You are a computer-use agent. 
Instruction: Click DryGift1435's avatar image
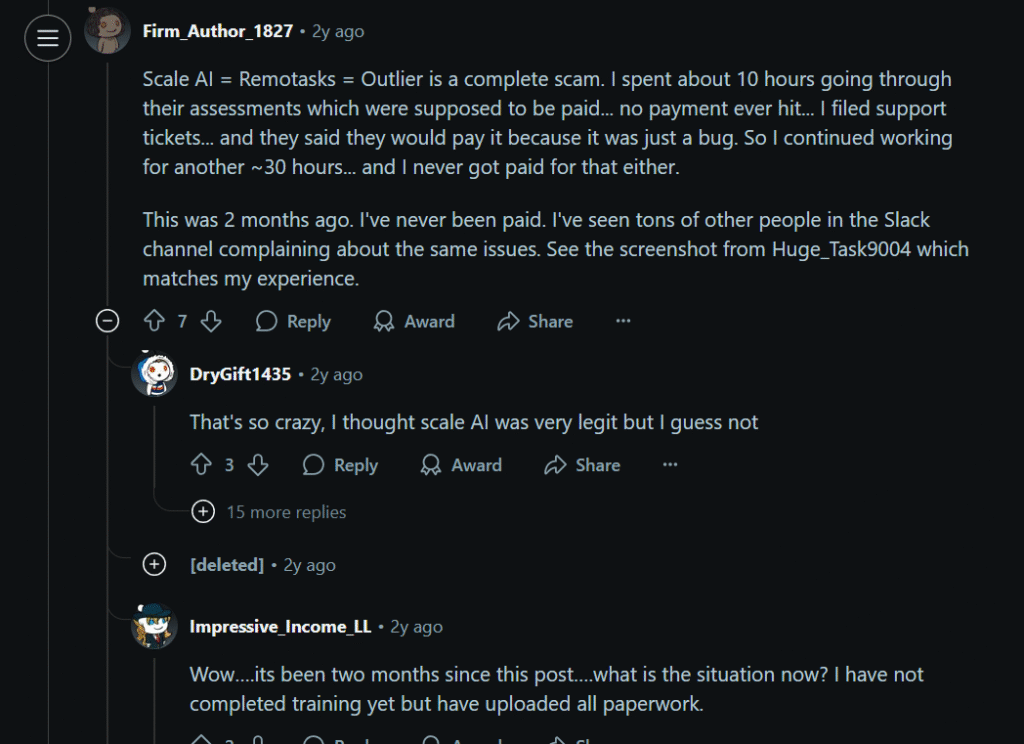(154, 375)
